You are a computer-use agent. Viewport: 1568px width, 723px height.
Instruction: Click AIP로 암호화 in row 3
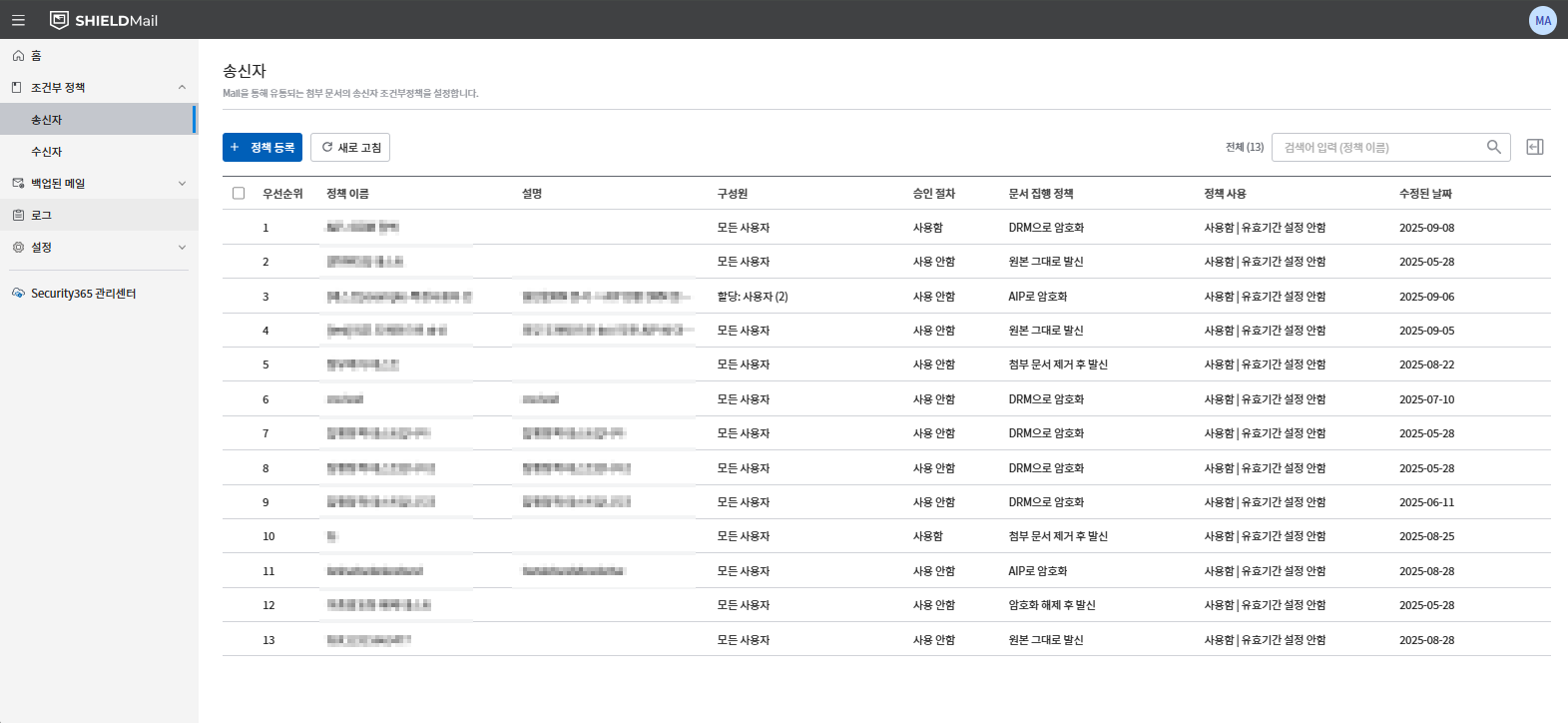[x=1038, y=297]
